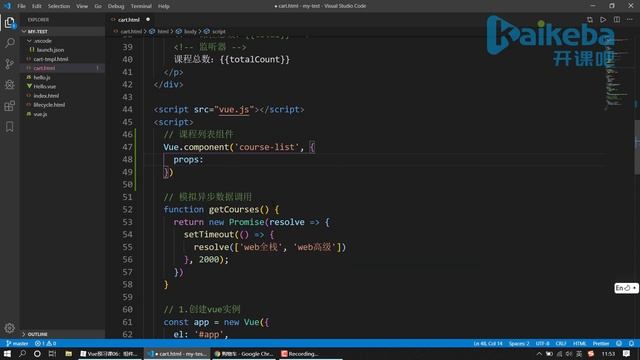Screen dimensions: 640x360
Task: Click the Windows taskbar search icon
Action: pos(22,353)
